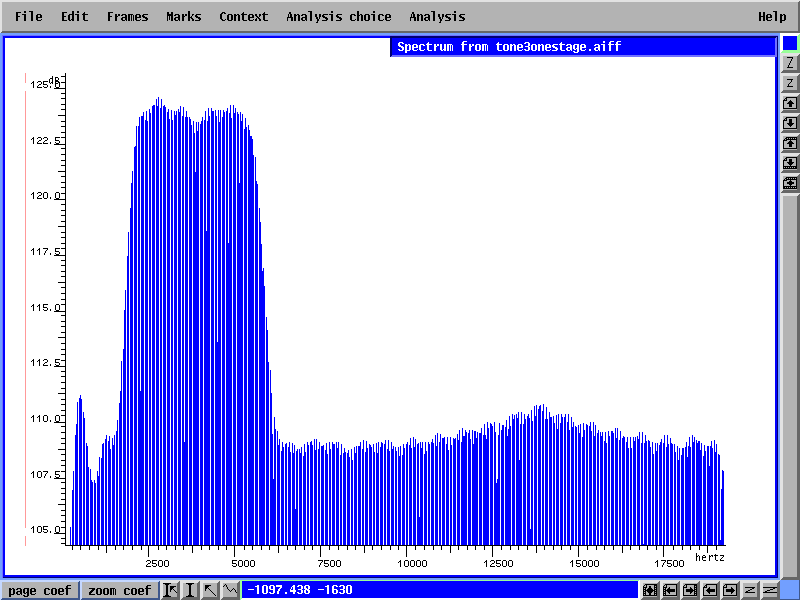Image resolution: width=800 pixels, height=600 pixels.
Task: Click the blue color square at top right
Action: pyautogui.click(x=790, y=43)
